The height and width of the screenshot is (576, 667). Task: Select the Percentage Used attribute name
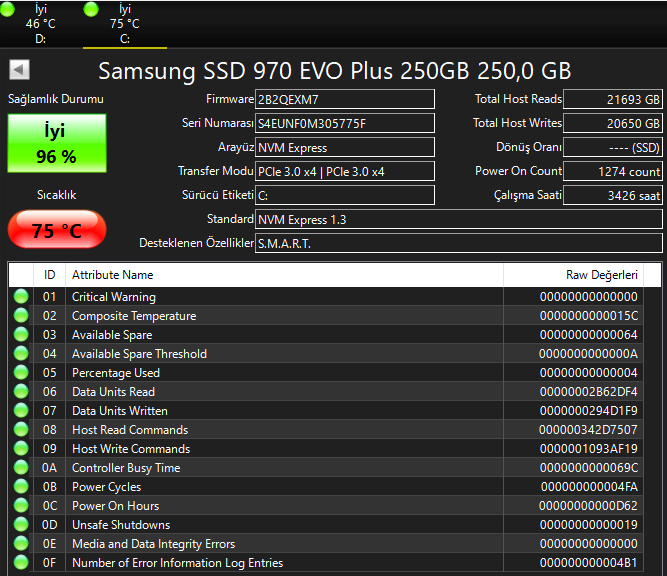coord(116,373)
